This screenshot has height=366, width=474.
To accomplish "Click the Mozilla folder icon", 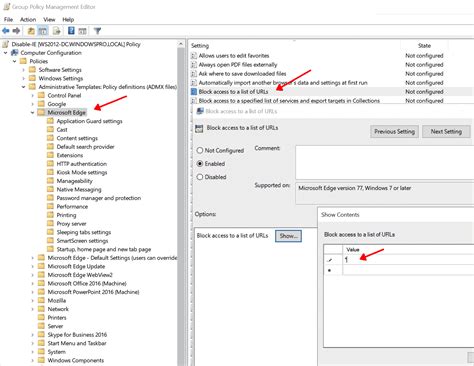I will 41,300.
